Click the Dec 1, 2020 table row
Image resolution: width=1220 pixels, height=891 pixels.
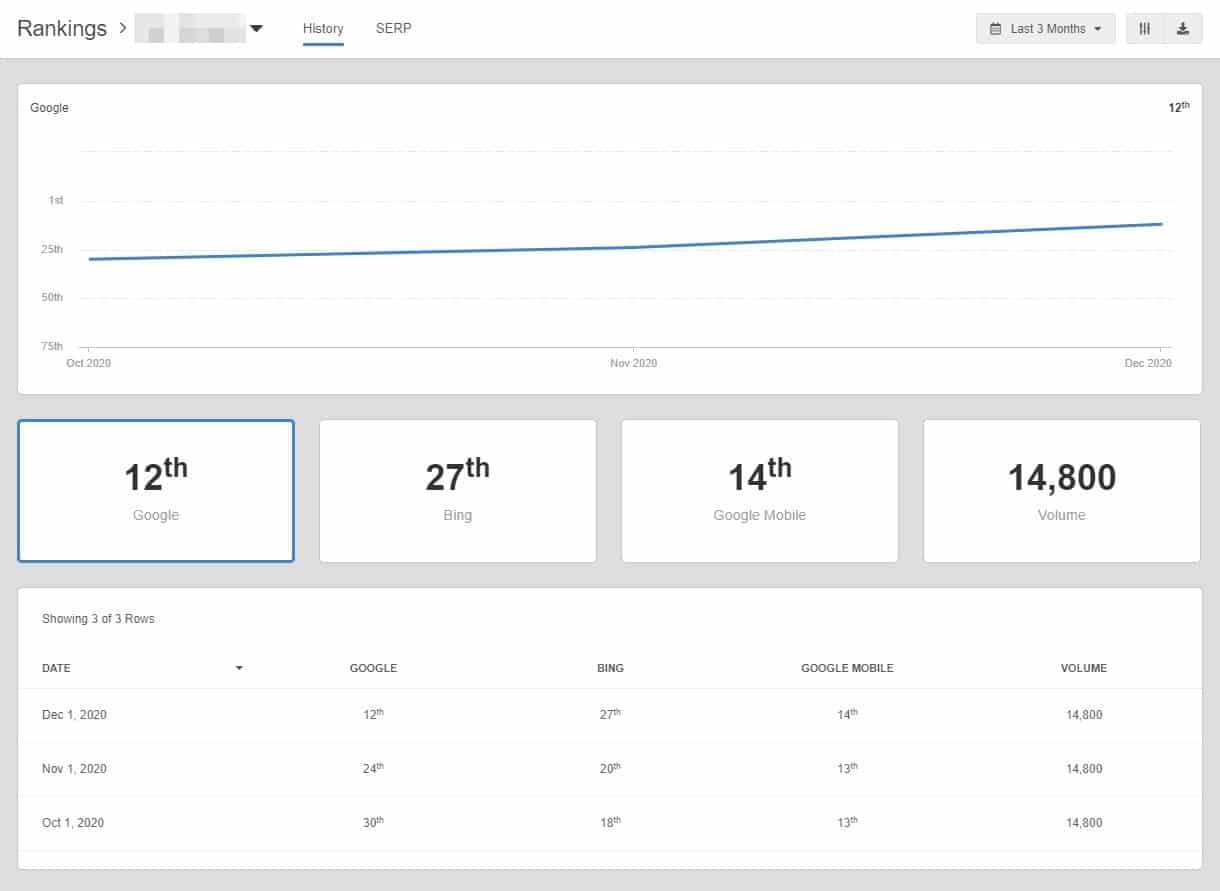(x=610, y=715)
